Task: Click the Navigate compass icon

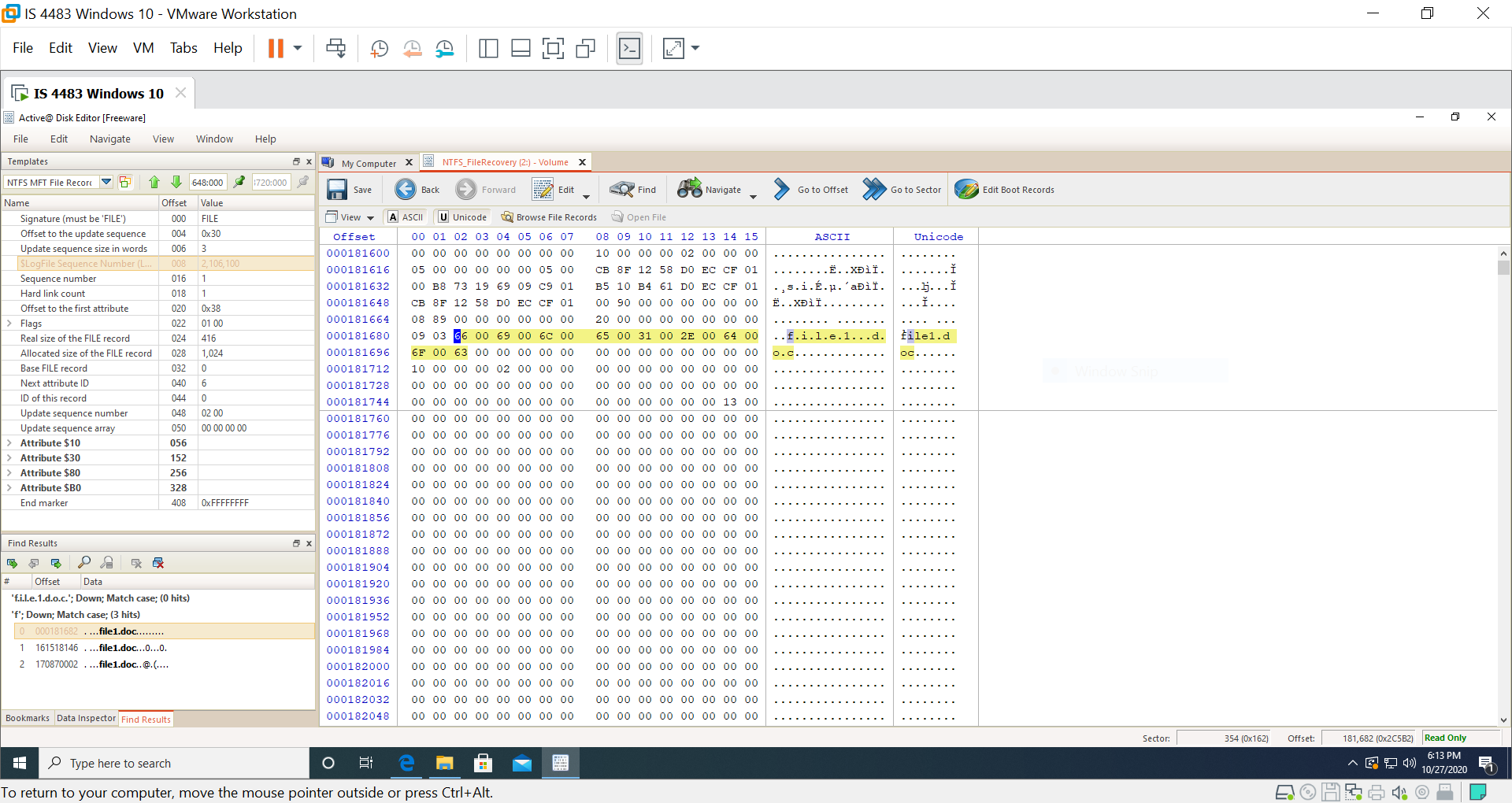Action: [690, 189]
